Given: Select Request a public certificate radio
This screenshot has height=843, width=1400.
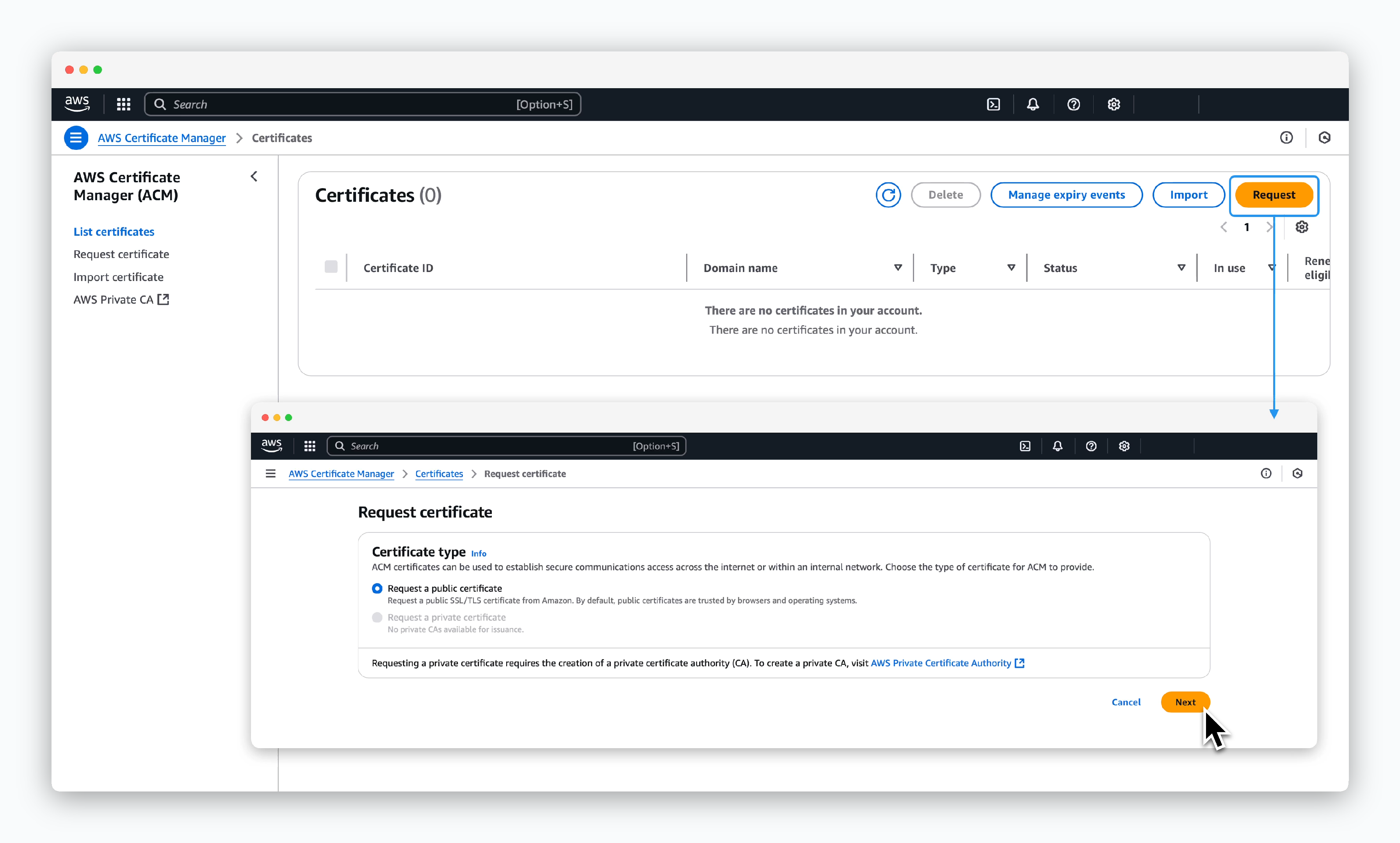Looking at the screenshot, I should click(x=377, y=588).
